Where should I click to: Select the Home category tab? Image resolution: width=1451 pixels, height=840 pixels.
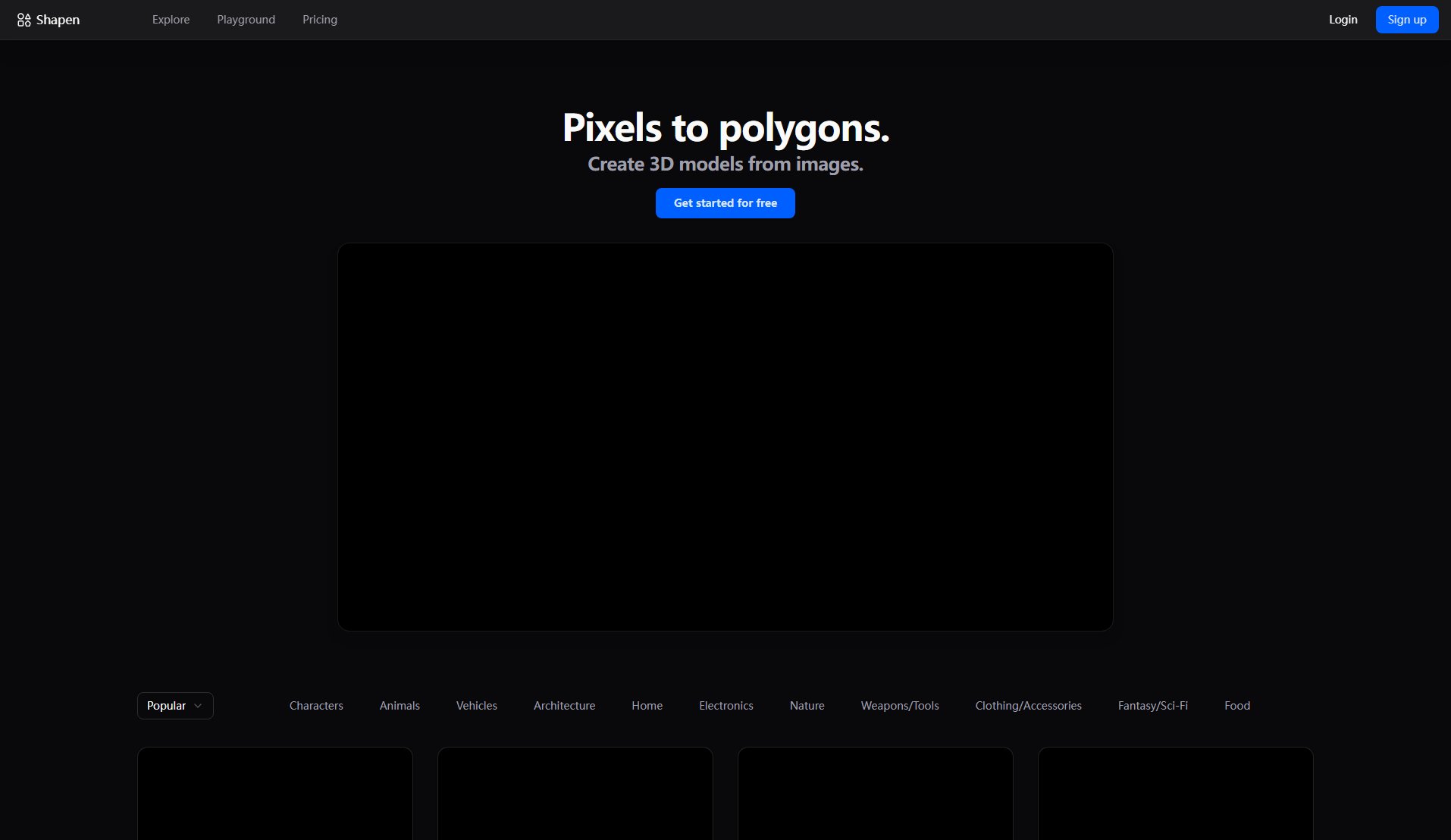[x=647, y=706]
